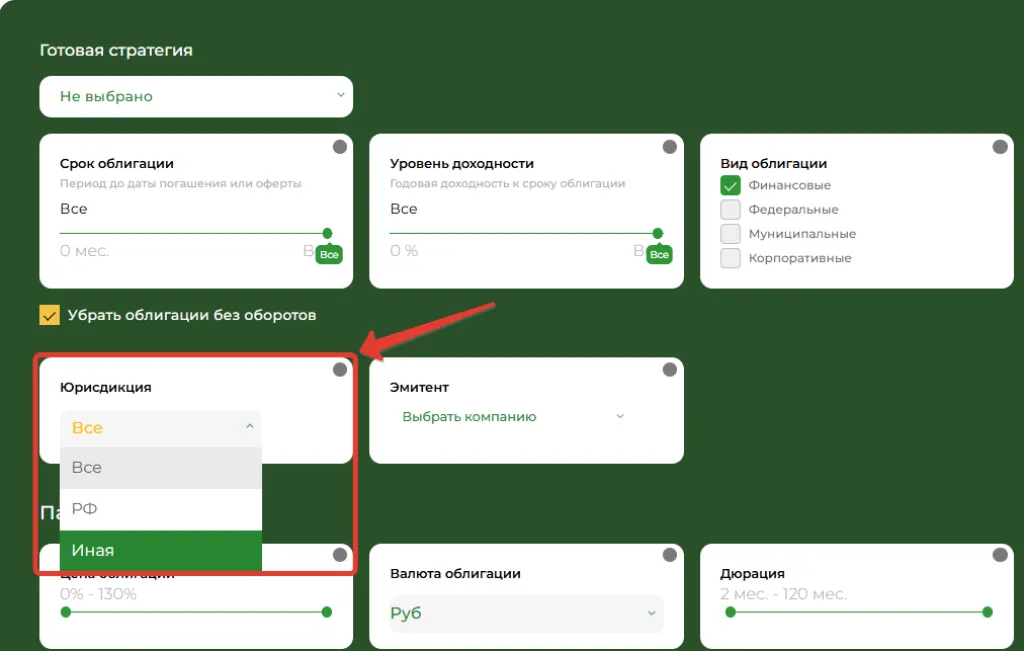The width and height of the screenshot is (1024, 651).
Task: Click right handle of Дюрация slider
Action: pyautogui.click(x=987, y=612)
